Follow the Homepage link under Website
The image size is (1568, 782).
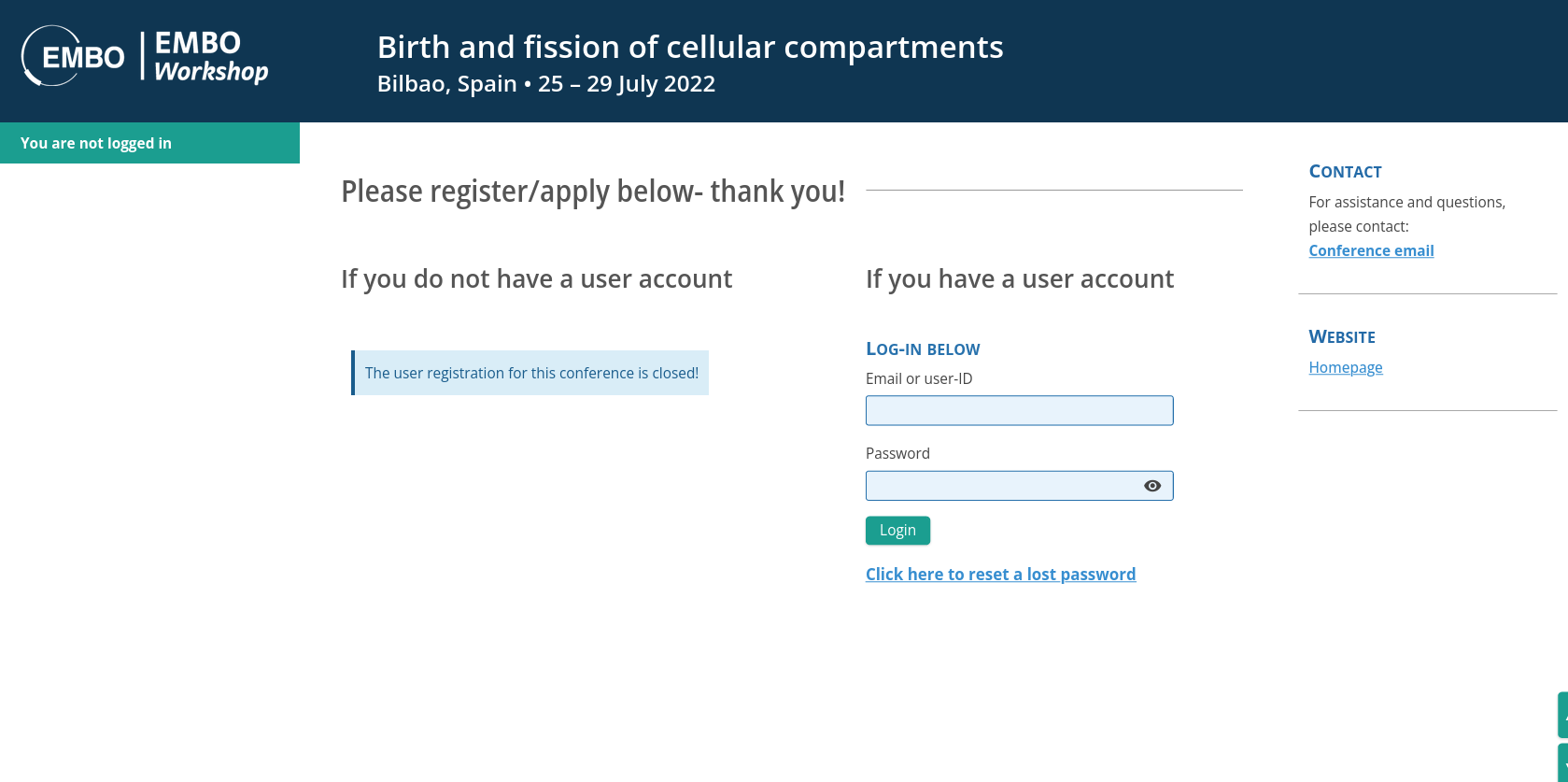point(1345,367)
